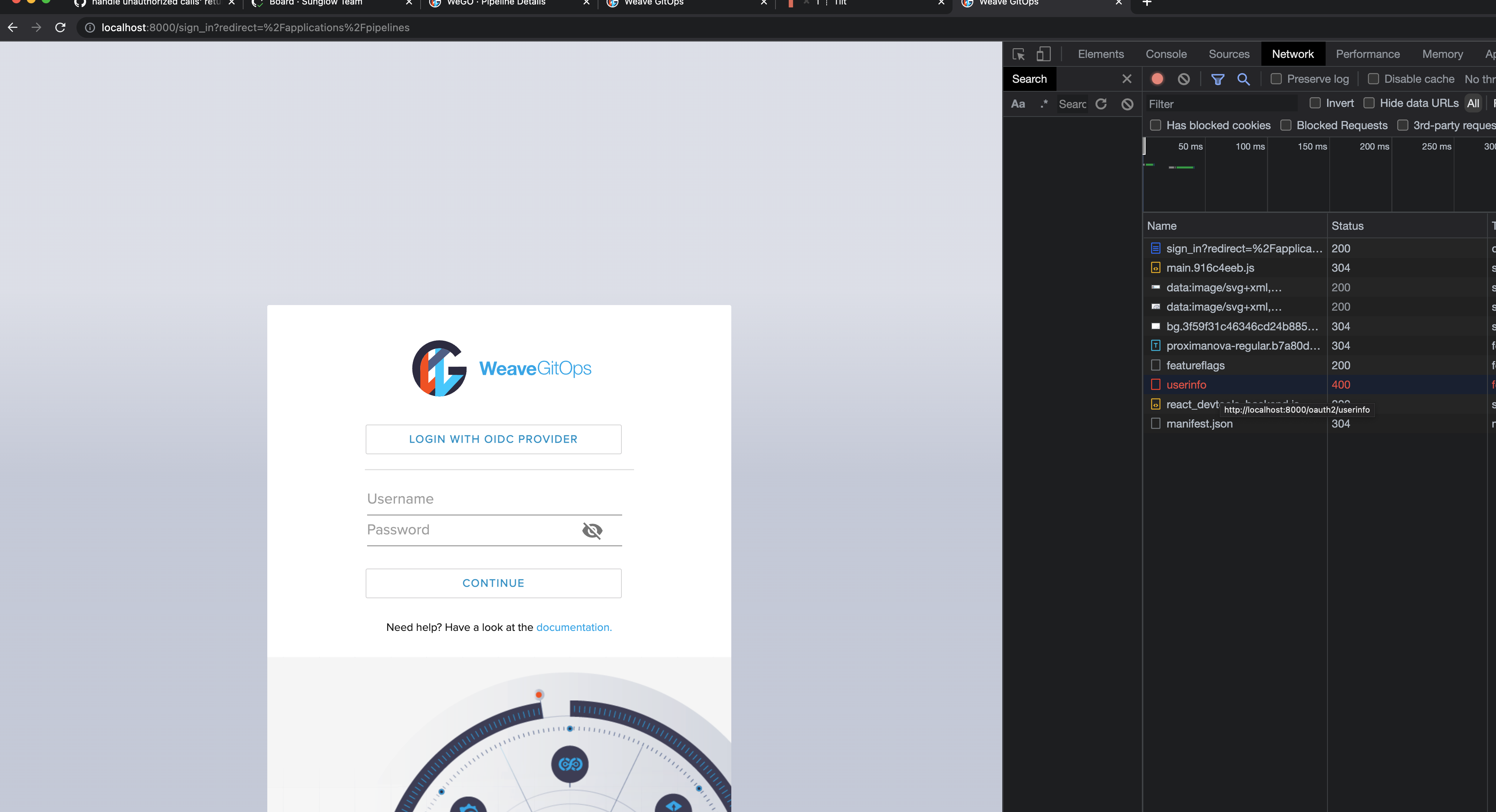The width and height of the screenshot is (1496, 812).
Task: Toggle match case Aa in search panel
Action: 1018,104
